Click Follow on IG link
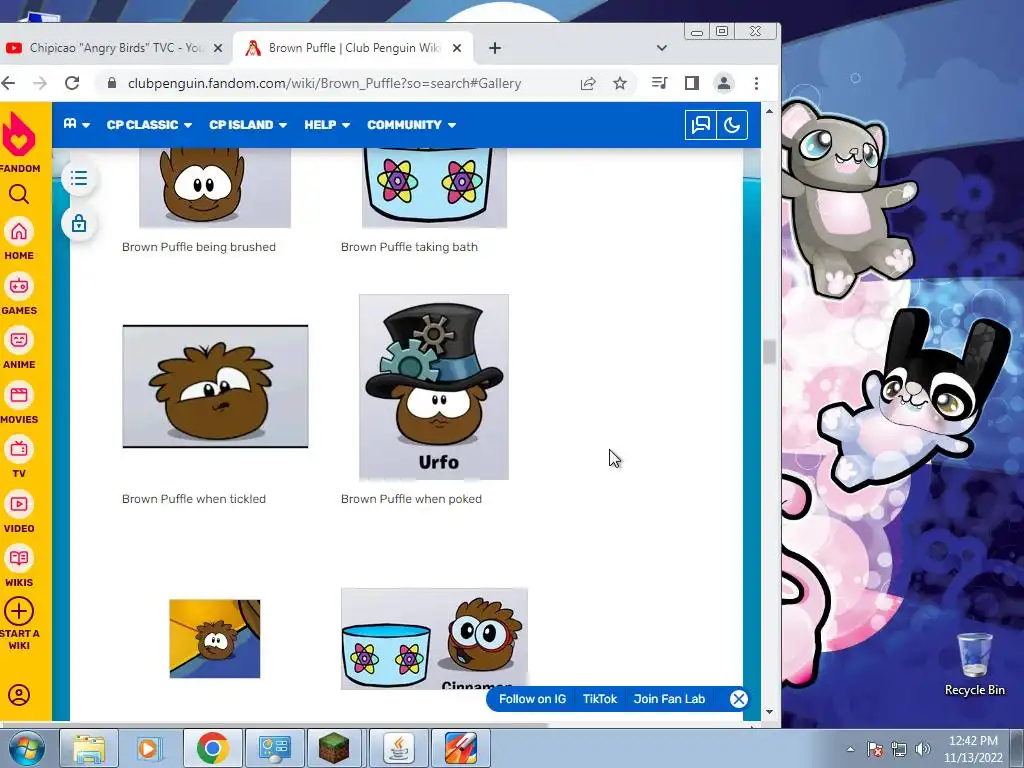1024x768 pixels. coord(532,699)
